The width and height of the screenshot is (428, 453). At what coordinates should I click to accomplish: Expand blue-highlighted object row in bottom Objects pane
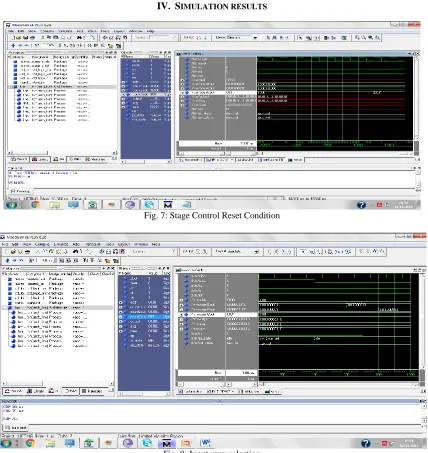121,316
